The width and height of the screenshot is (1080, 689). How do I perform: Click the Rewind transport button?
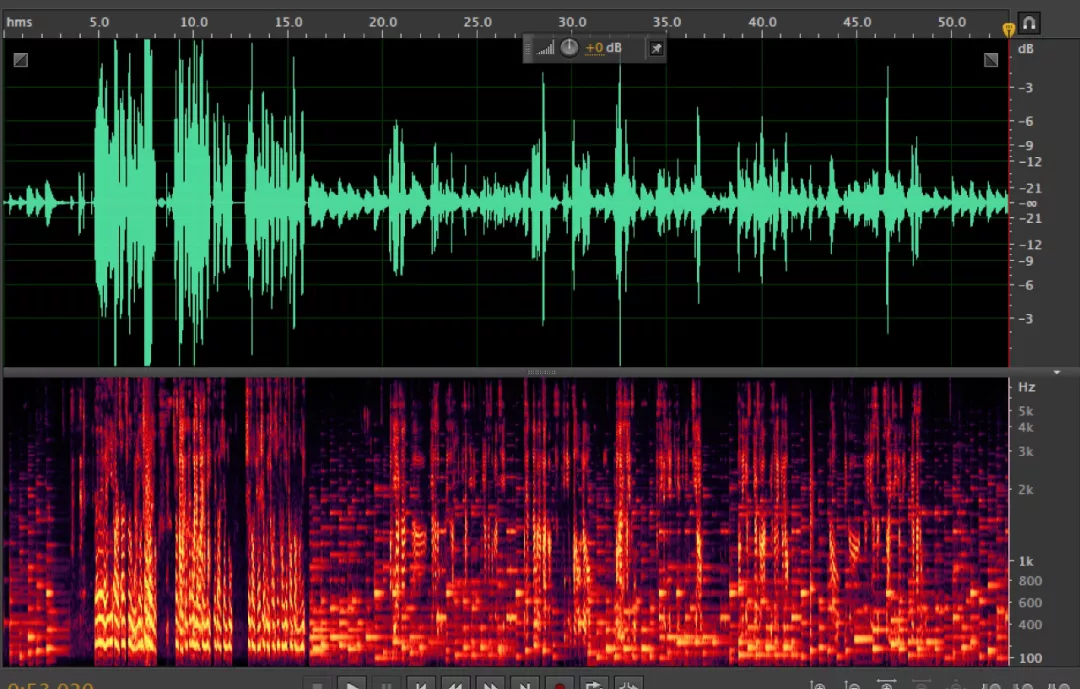455,685
